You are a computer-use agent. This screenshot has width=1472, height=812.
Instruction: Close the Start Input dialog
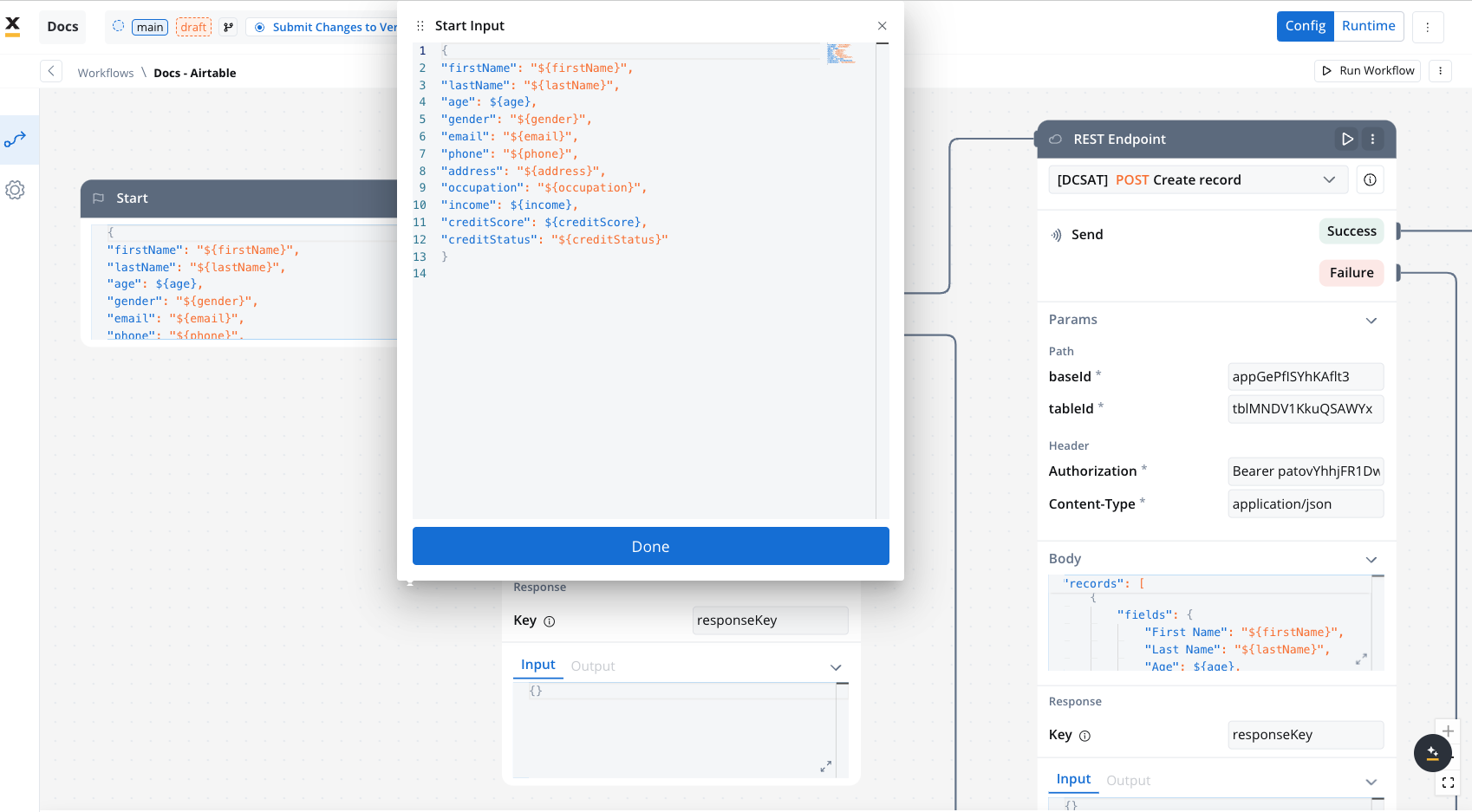tap(883, 26)
